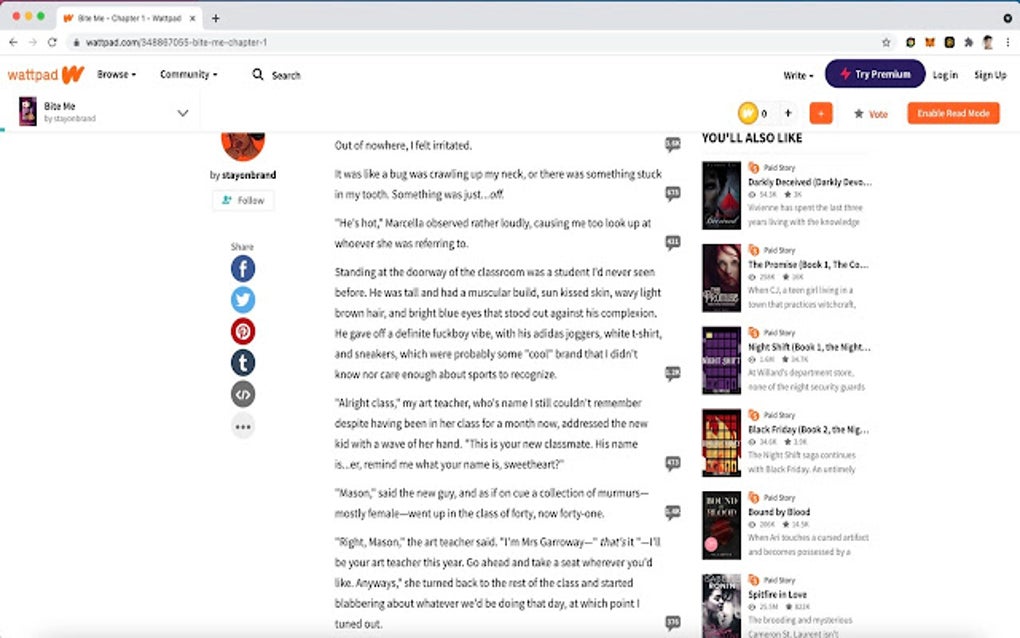Open the Write dropdown
The image size is (1020, 638).
pos(798,75)
